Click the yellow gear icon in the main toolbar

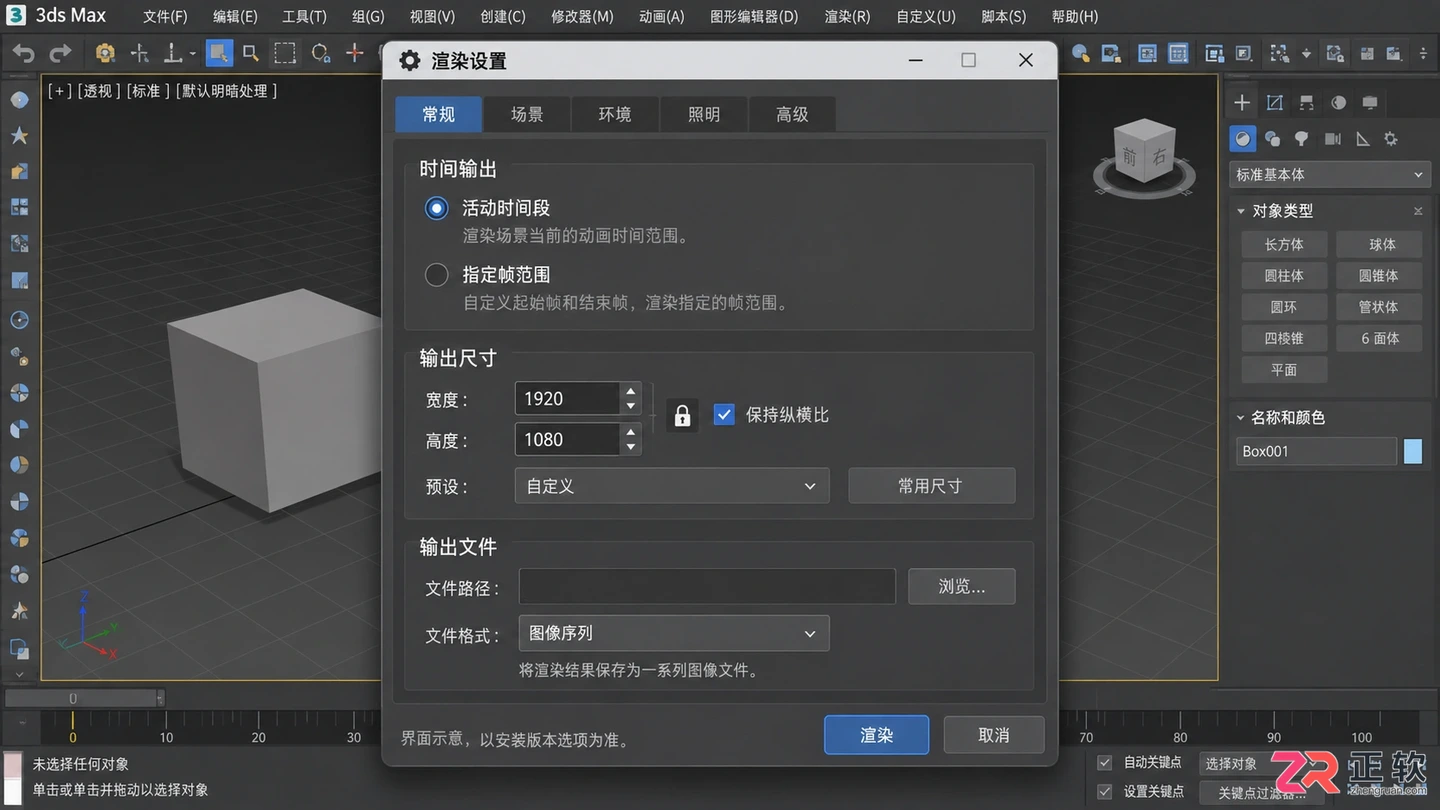coord(105,53)
